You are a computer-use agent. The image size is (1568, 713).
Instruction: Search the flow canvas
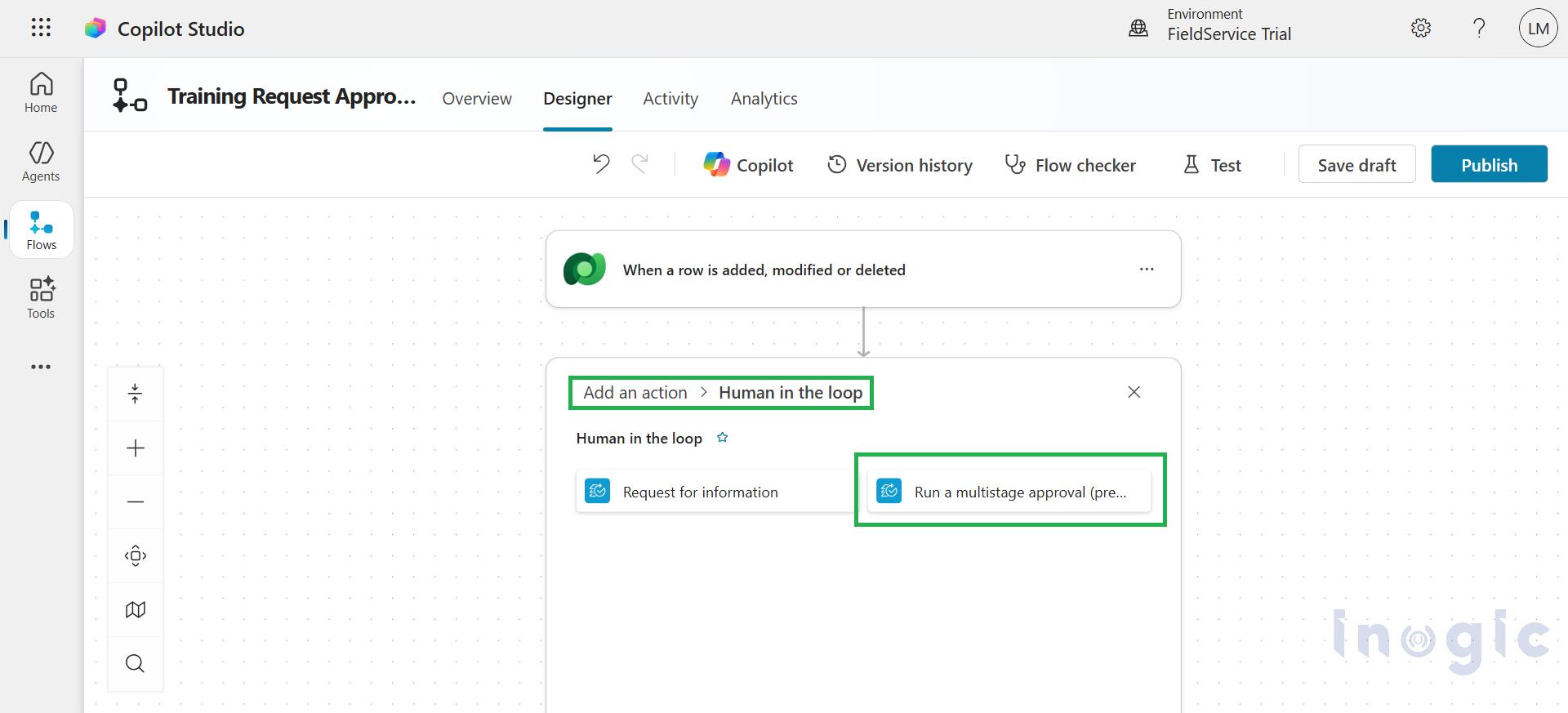136,663
